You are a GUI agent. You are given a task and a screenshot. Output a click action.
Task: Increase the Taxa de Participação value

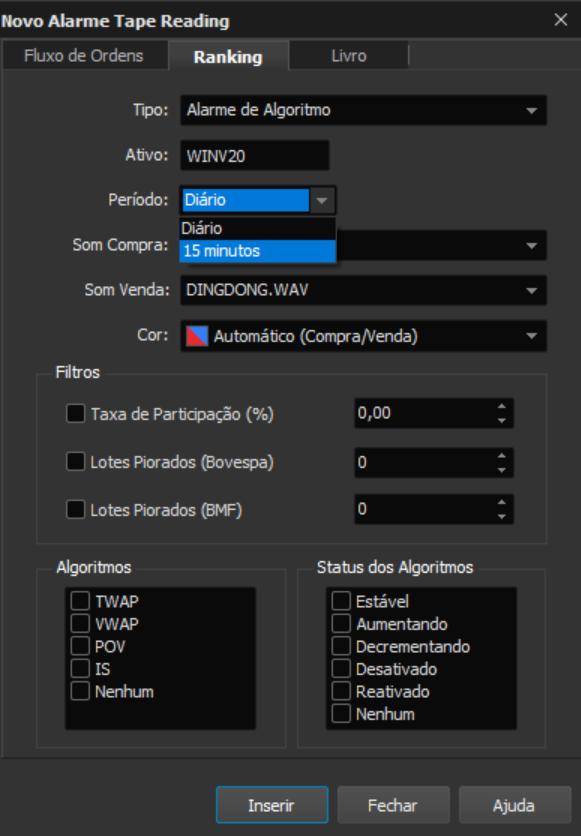(501, 407)
